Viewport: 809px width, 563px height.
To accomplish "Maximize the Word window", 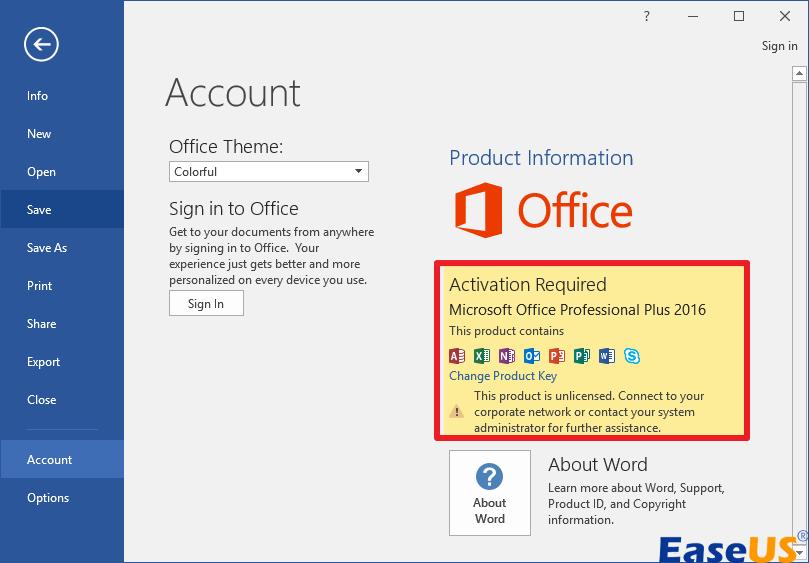I will coord(739,17).
